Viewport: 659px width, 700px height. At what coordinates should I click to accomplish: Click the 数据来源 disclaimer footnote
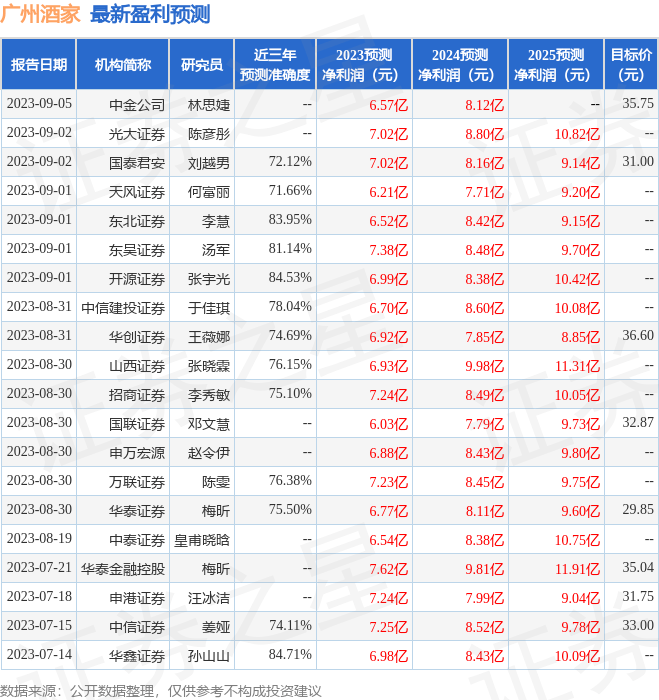click(161, 691)
